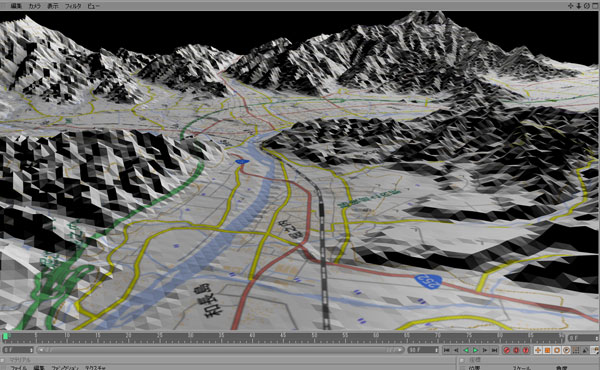Play the animation forwards with green arrow
Image resolution: width=600 pixels, height=370 pixels.
tap(475, 350)
